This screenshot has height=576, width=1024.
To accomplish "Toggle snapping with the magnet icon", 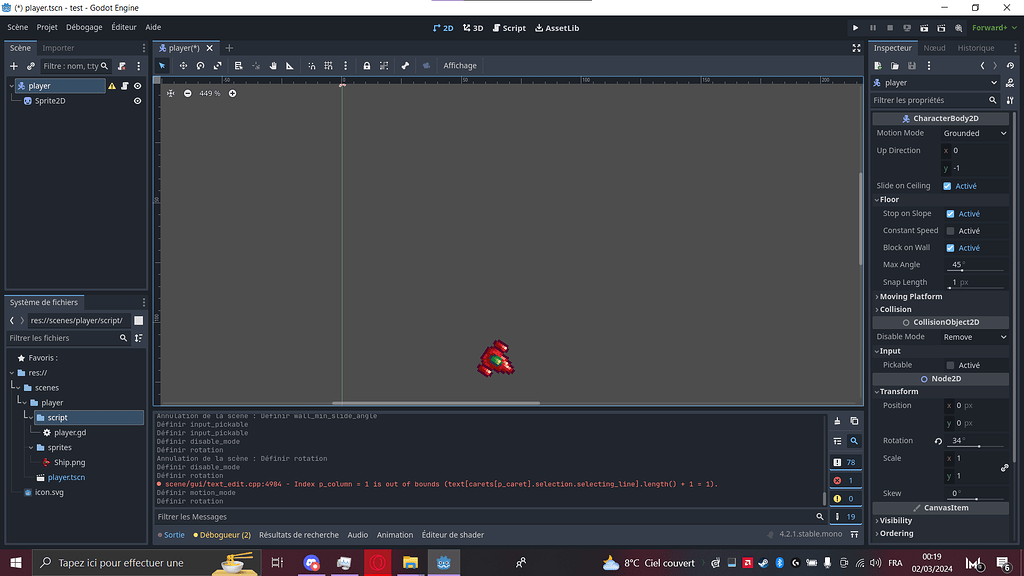I will point(311,65).
